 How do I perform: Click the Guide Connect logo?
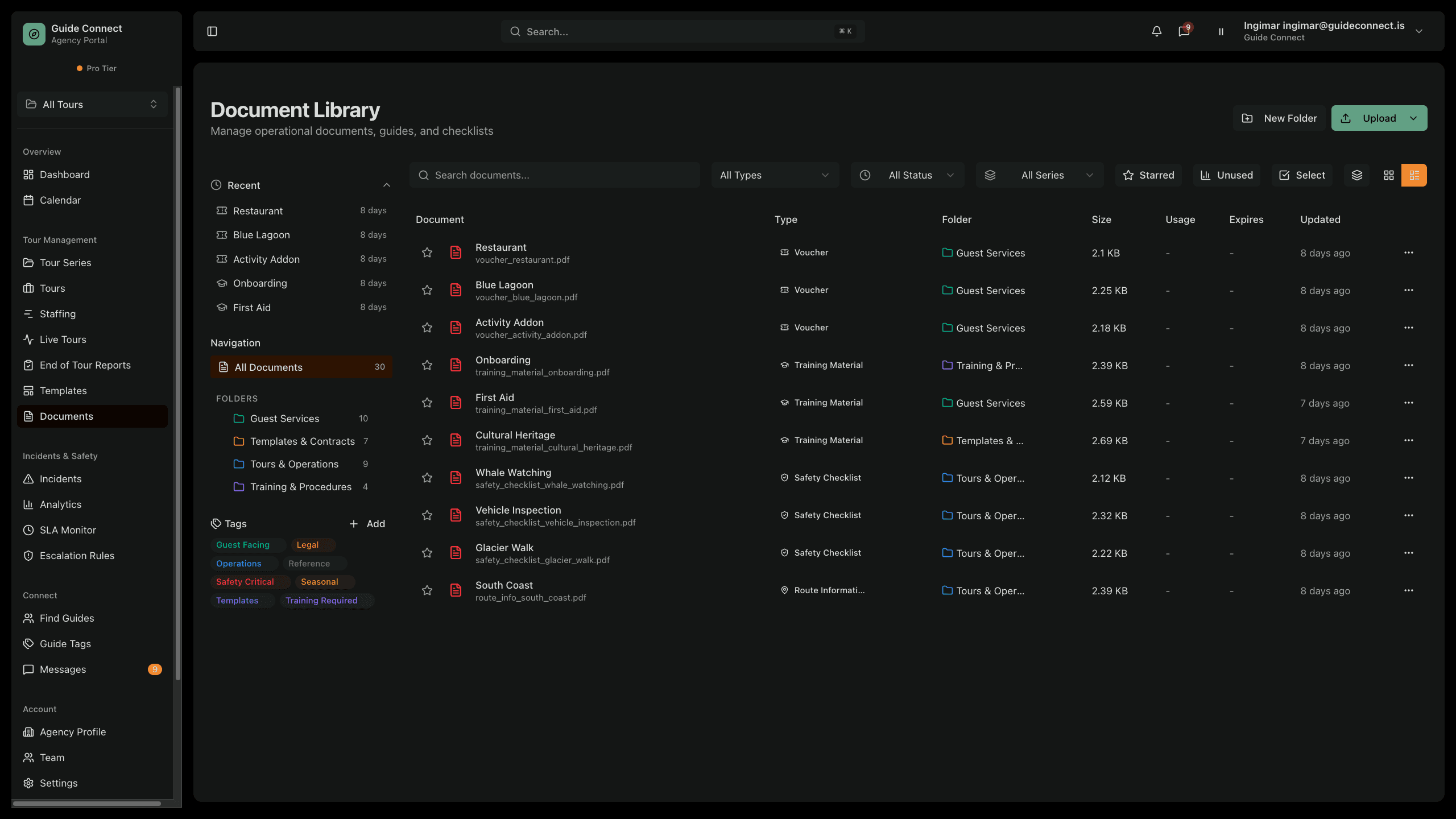[34, 34]
